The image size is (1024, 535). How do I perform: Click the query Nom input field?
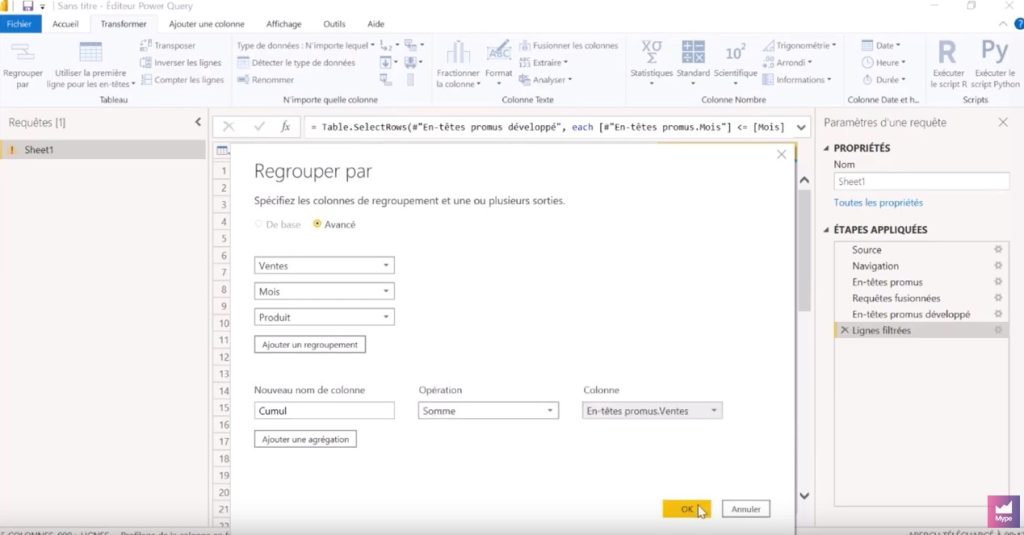pyautogui.click(x=921, y=182)
